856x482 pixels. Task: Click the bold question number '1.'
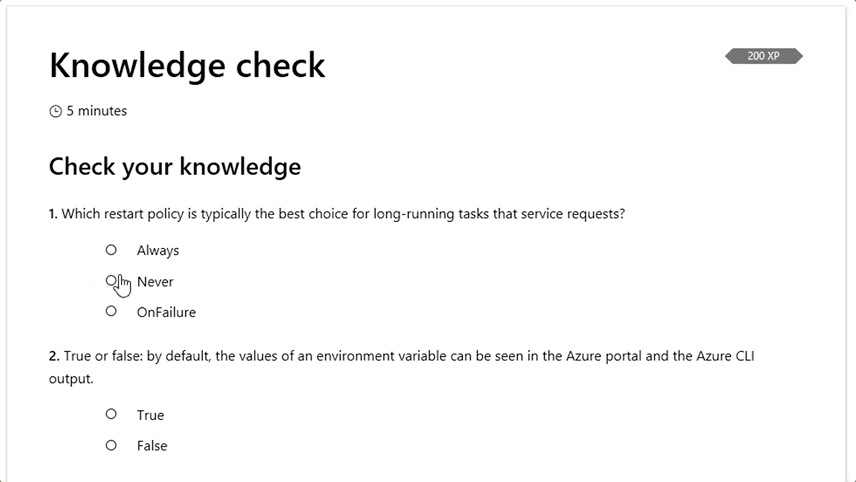coord(54,213)
